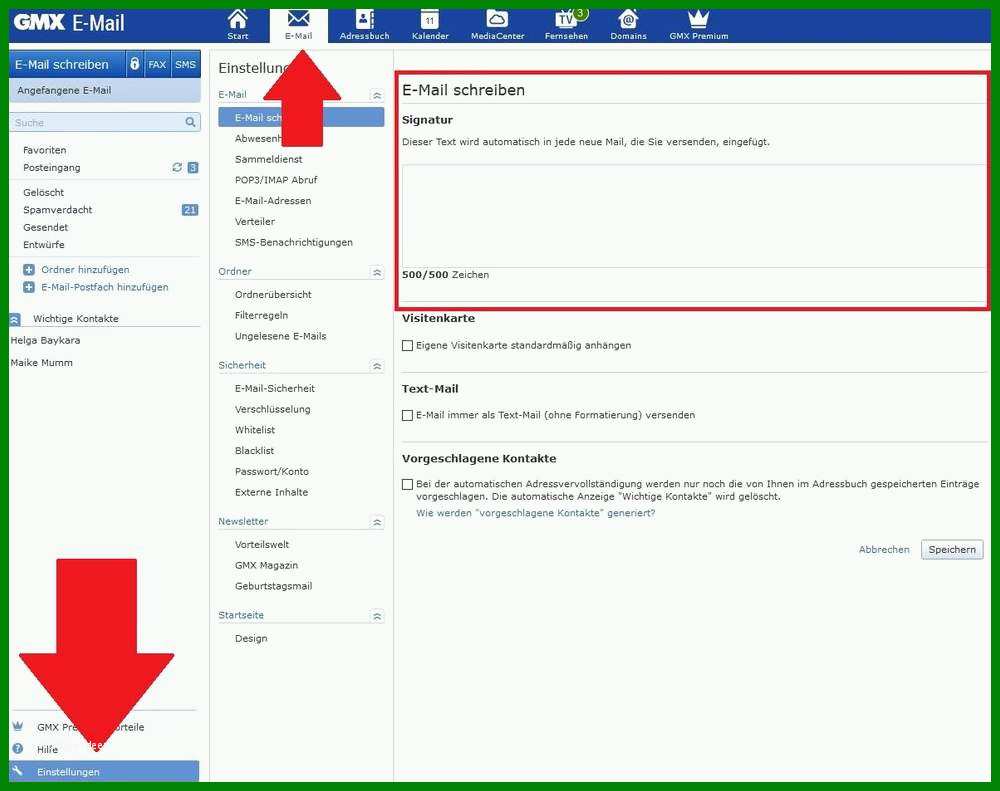Click the Hilfe question mark icon
1000x791 pixels.
pos(18,748)
